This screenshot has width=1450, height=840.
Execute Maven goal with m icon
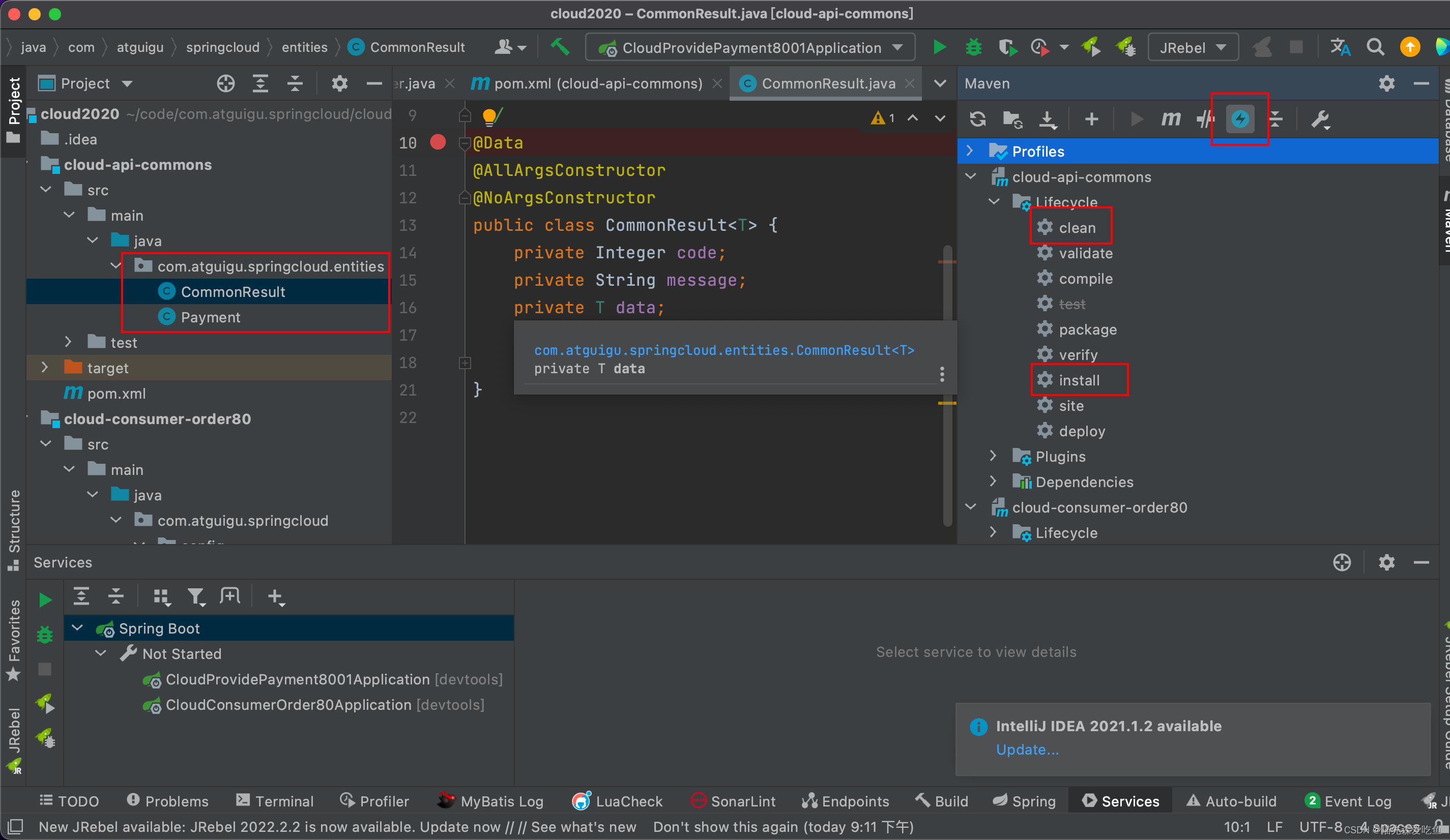(x=1170, y=119)
